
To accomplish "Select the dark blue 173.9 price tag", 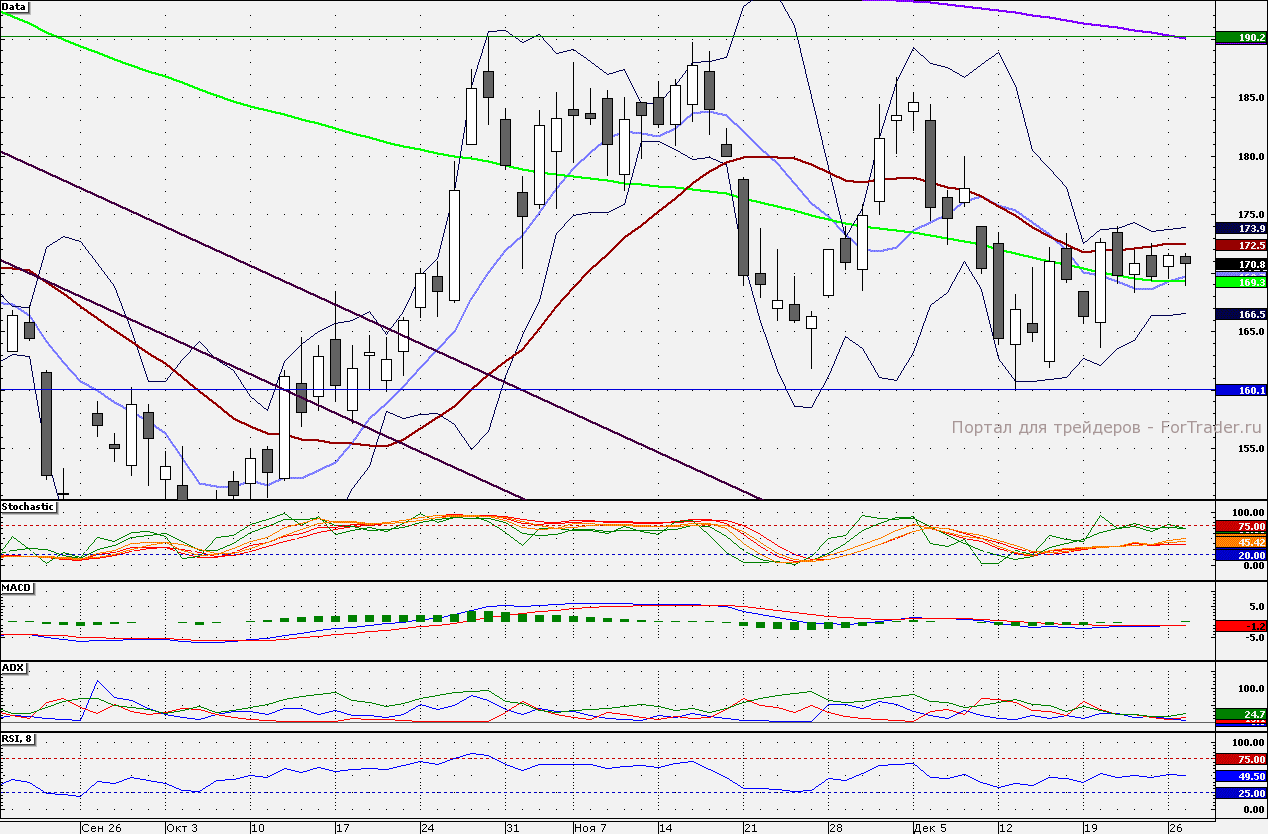I will pos(1238,229).
